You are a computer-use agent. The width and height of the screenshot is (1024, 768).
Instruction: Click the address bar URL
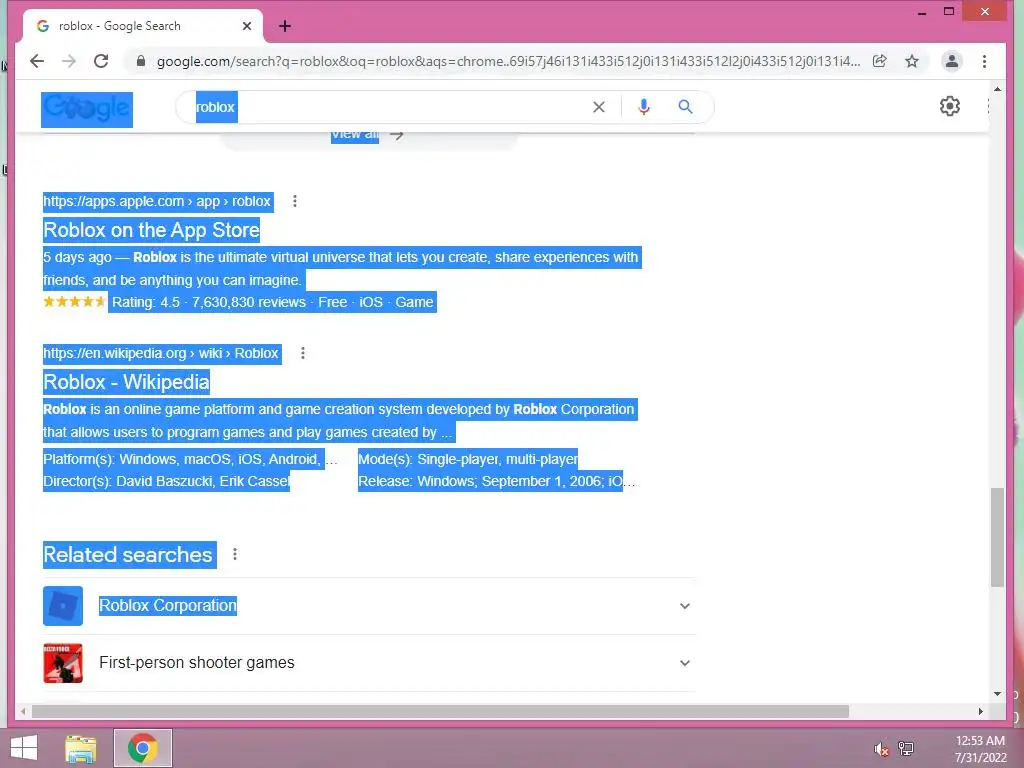click(x=508, y=61)
